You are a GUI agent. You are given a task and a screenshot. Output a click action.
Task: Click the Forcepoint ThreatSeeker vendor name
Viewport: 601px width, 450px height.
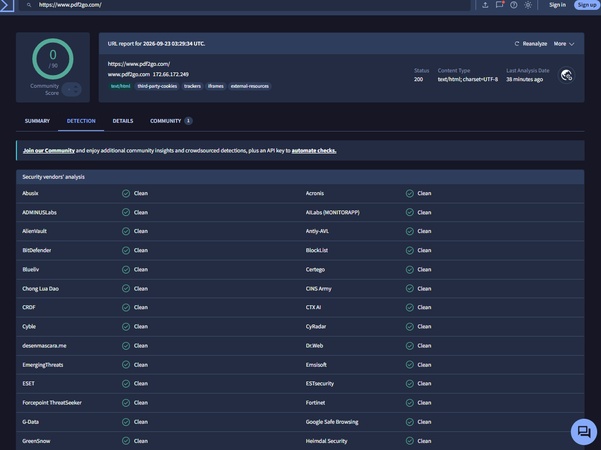52,403
